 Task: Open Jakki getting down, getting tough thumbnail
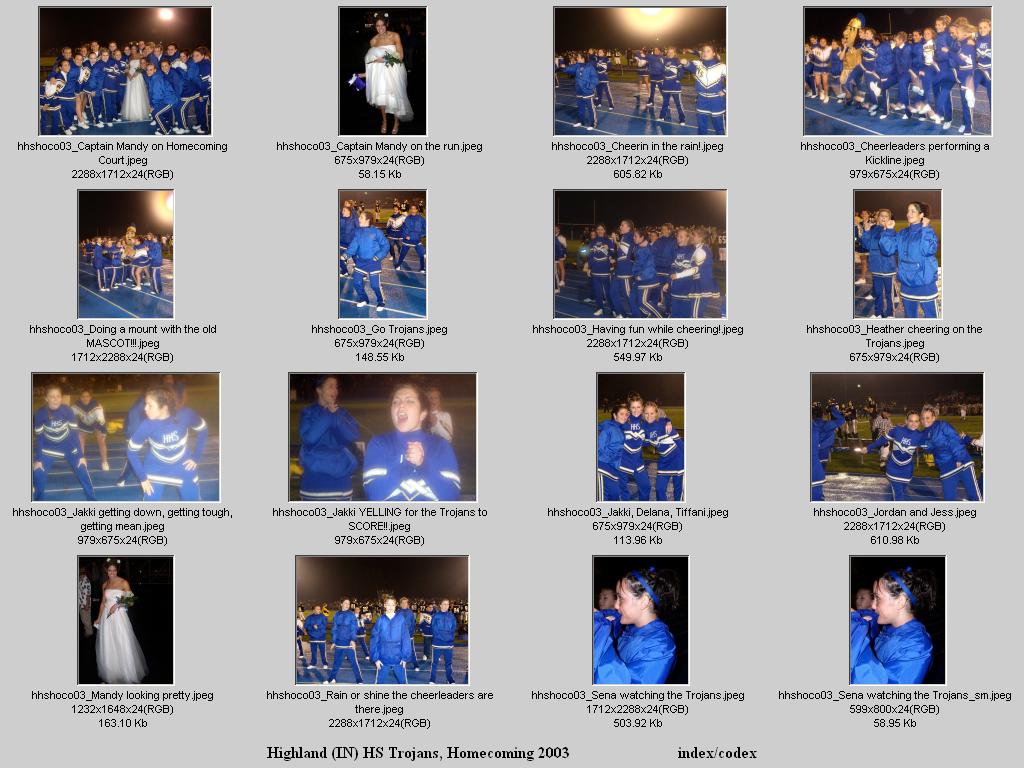(x=125, y=437)
